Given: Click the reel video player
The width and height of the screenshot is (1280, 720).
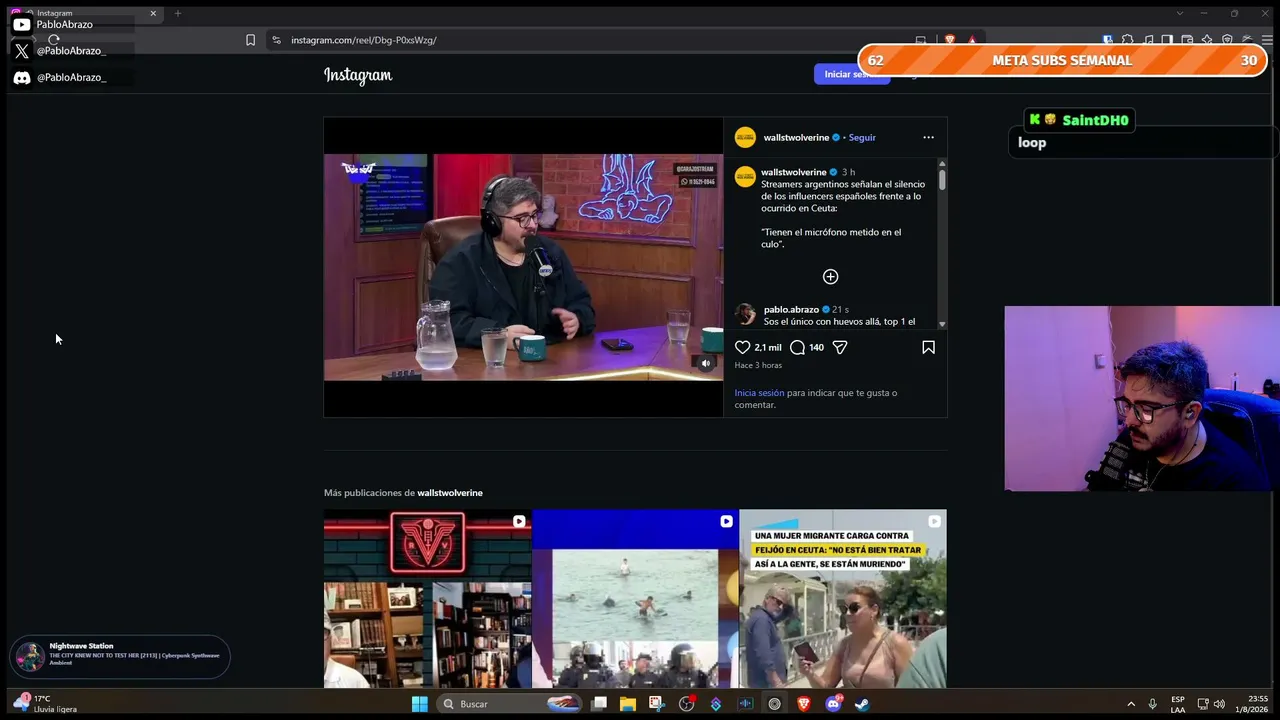Looking at the screenshot, I should (x=523, y=267).
